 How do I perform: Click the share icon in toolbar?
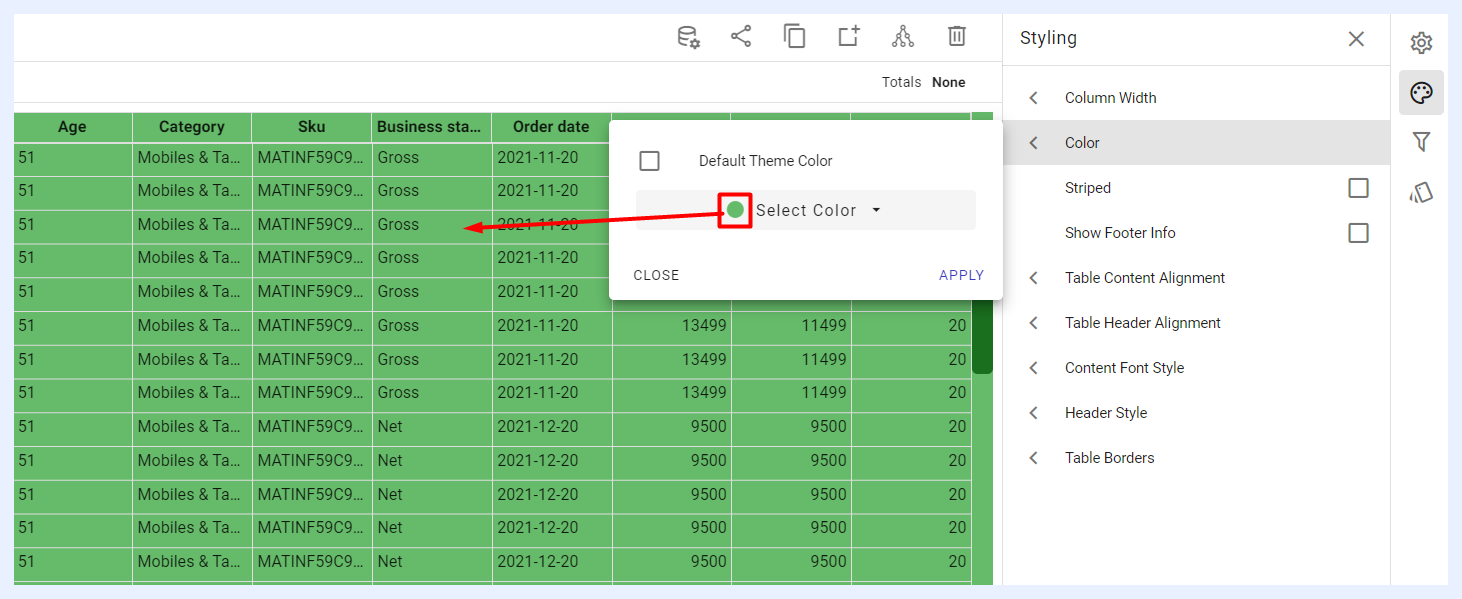pyautogui.click(x=741, y=37)
